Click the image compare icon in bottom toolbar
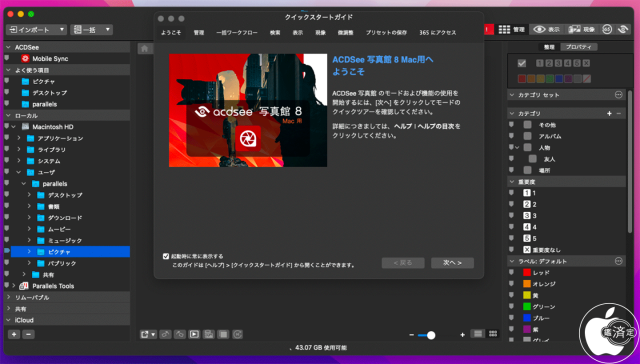The height and width of the screenshot is (364, 640). click(209, 334)
